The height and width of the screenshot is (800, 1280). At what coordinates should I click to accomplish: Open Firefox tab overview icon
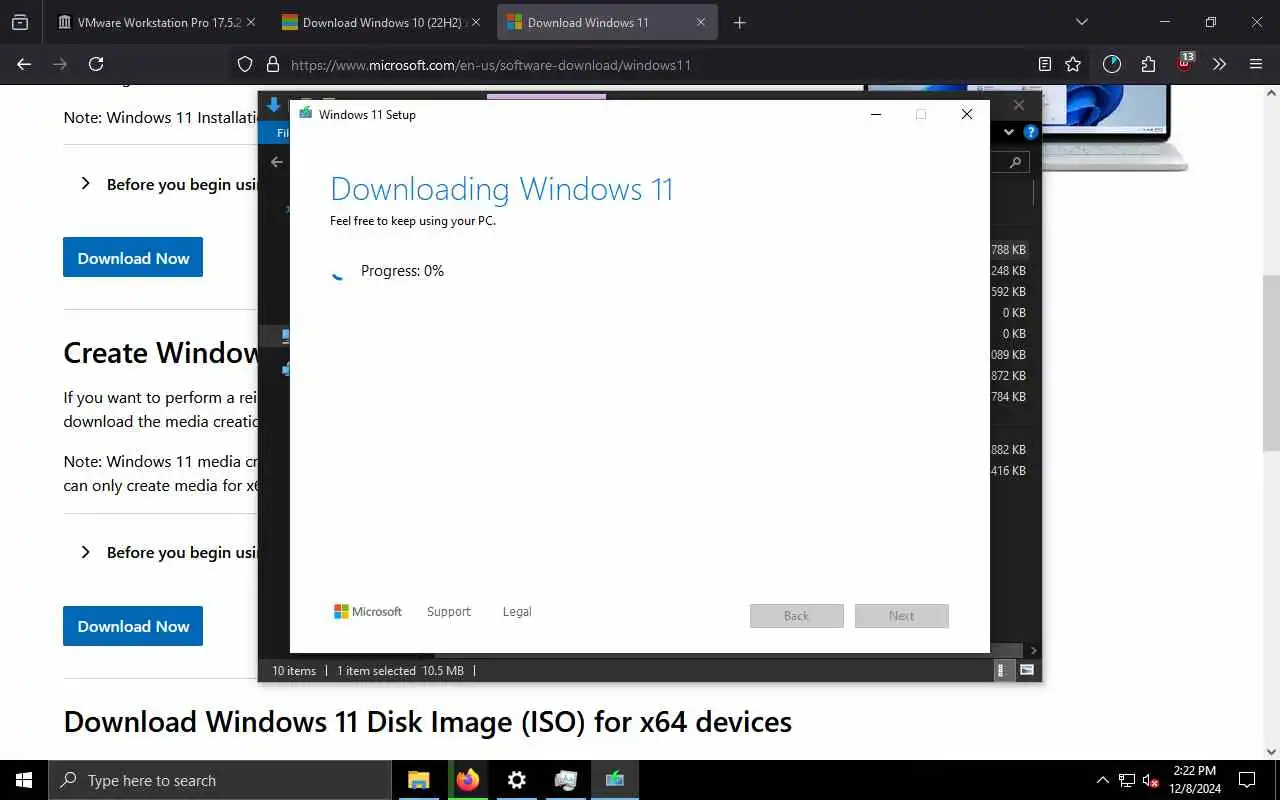pyautogui.click(x=20, y=22)
